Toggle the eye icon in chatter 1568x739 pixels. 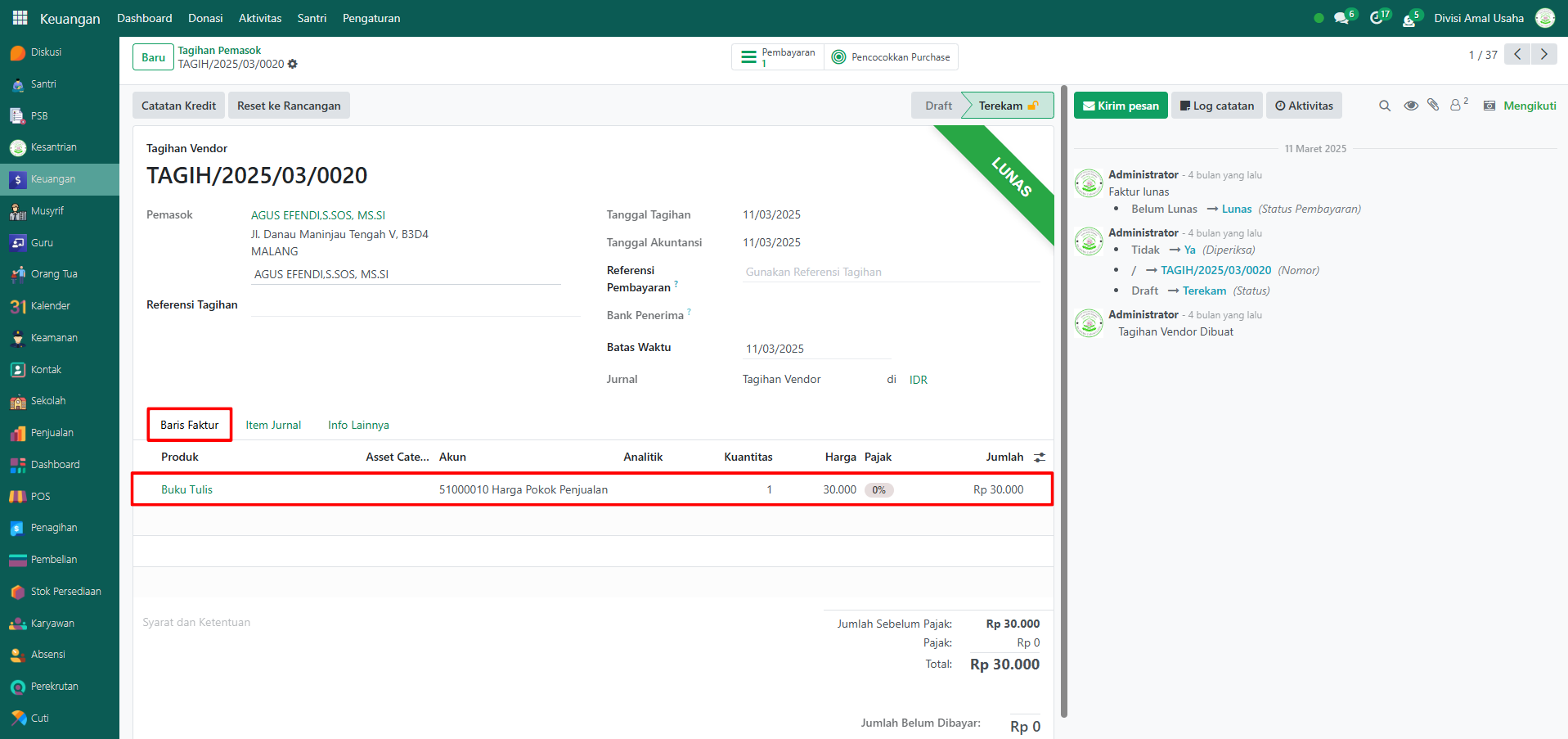[1410, 106]
